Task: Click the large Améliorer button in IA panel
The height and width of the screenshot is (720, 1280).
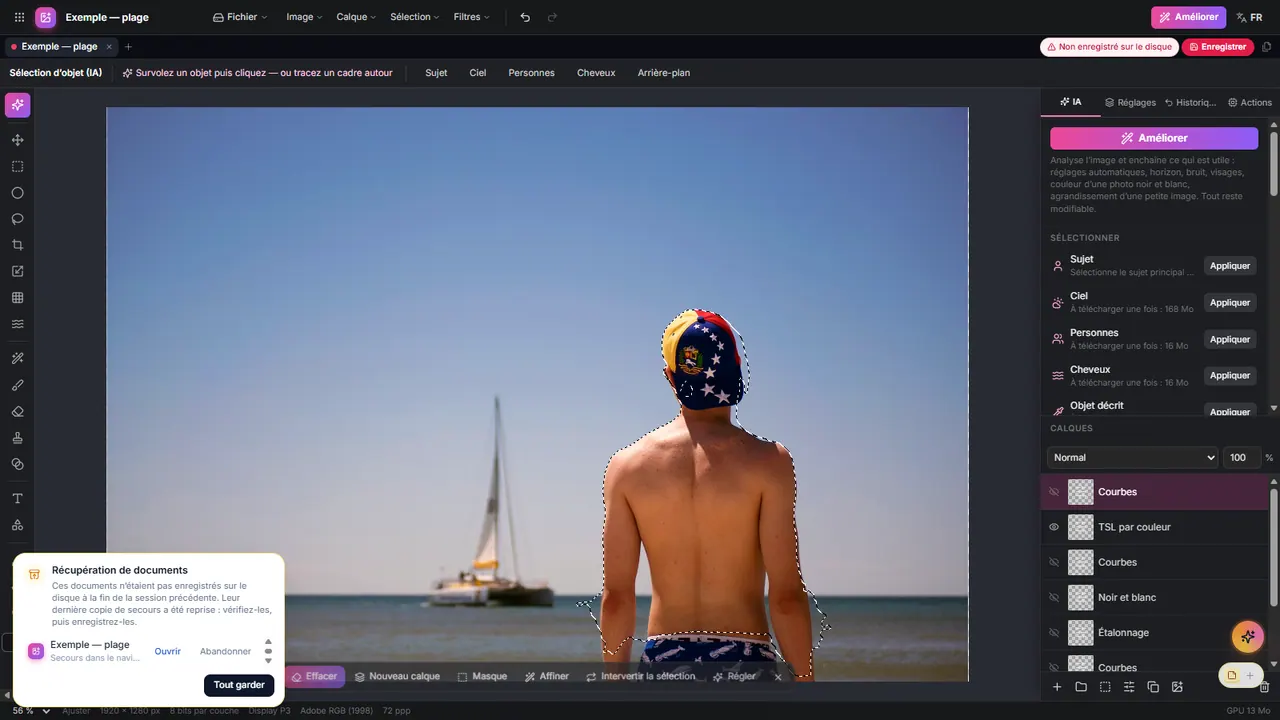Action: pos(1154,138)
